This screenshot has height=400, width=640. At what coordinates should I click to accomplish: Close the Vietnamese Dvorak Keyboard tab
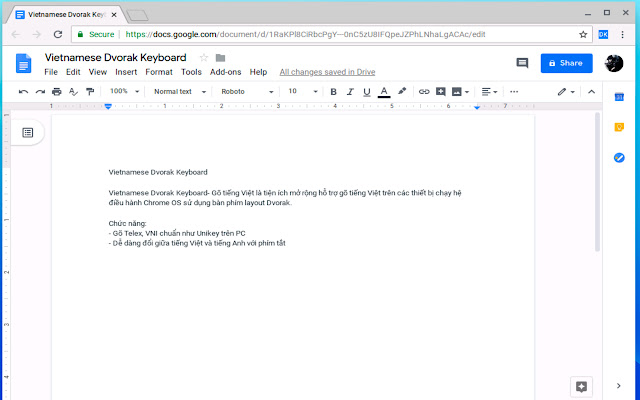[114, 15]
